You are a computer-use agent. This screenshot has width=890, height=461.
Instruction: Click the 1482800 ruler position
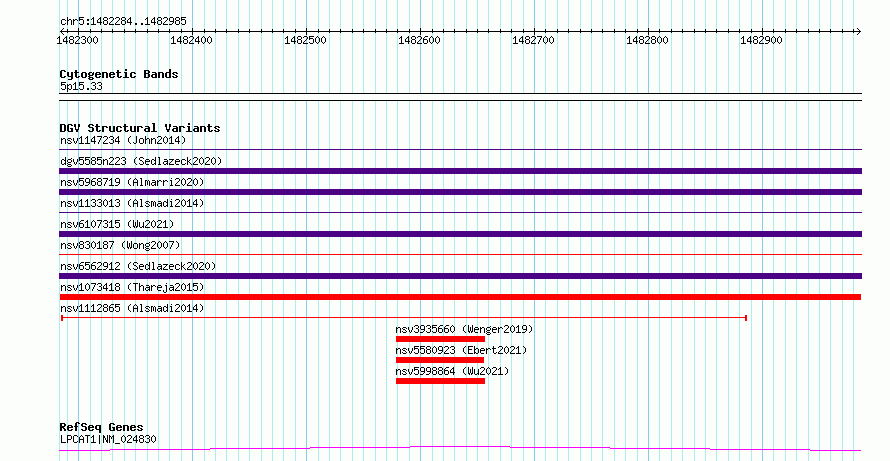[x=647, y=40]
